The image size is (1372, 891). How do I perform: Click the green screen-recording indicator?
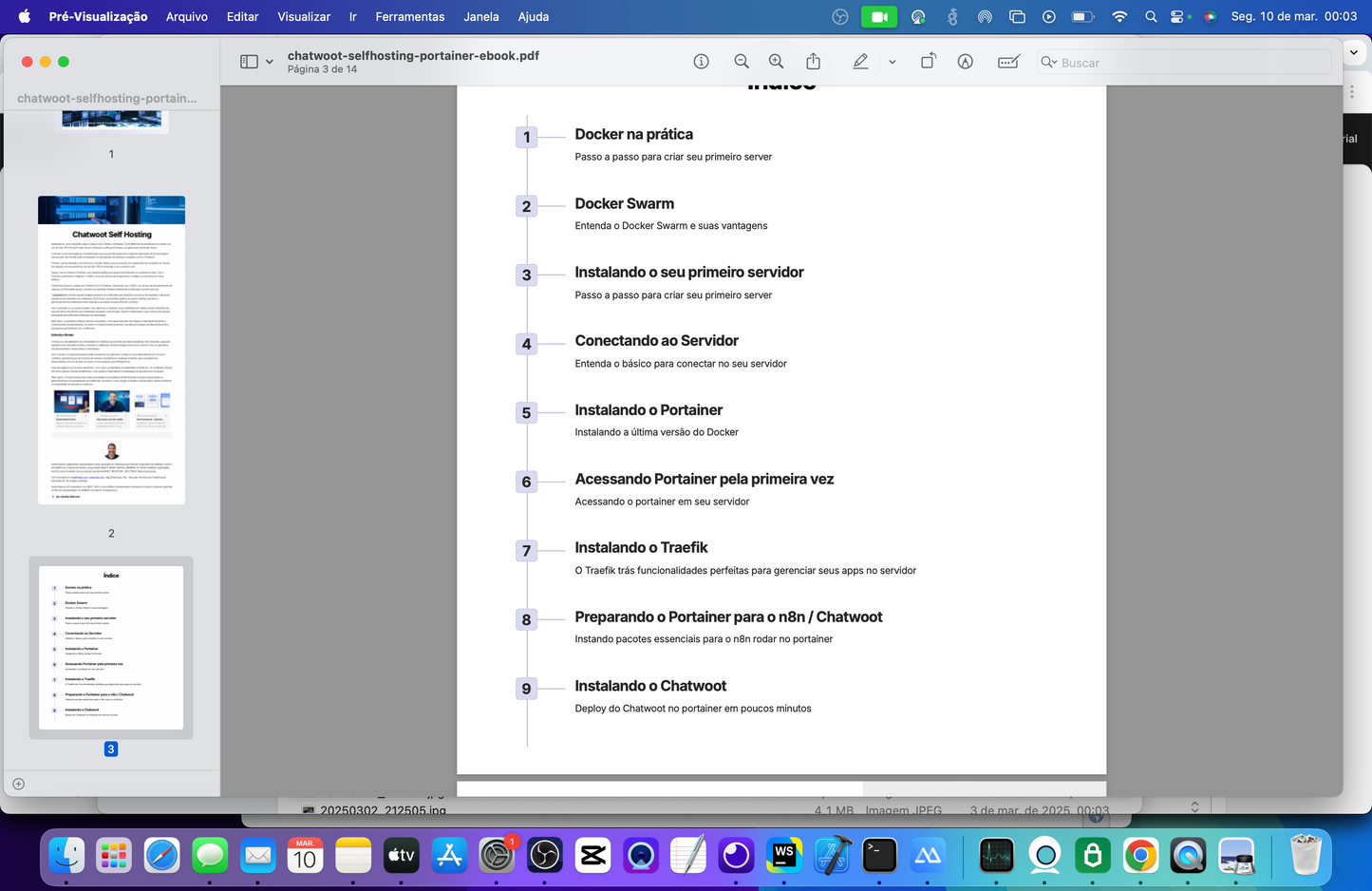[878, 16]
